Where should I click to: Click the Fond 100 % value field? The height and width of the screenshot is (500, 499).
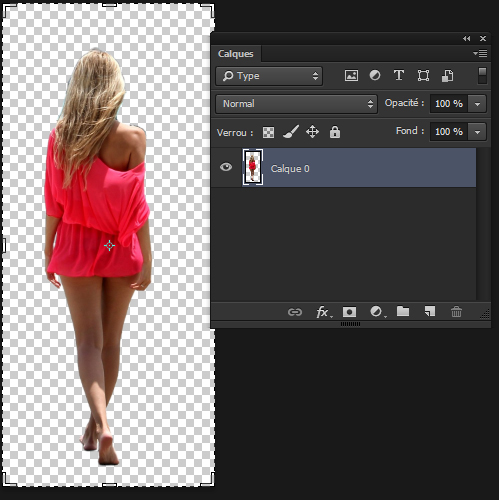tap(449, 132)
